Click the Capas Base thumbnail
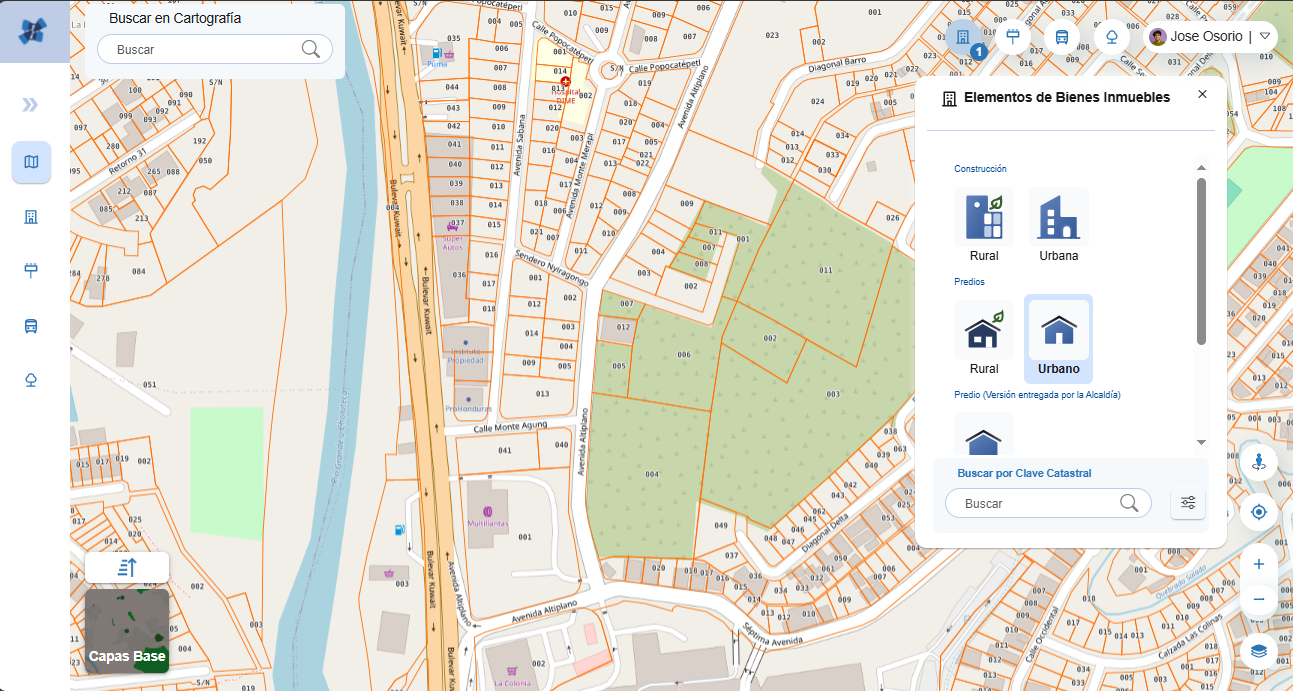1293x691 pixels. [x=127, y=630]
